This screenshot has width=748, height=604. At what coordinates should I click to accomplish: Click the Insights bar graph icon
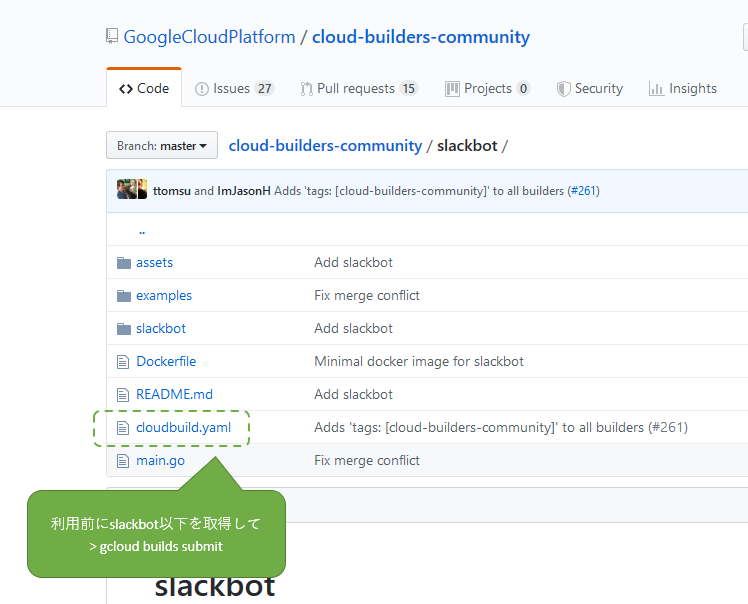pos(656,89)
